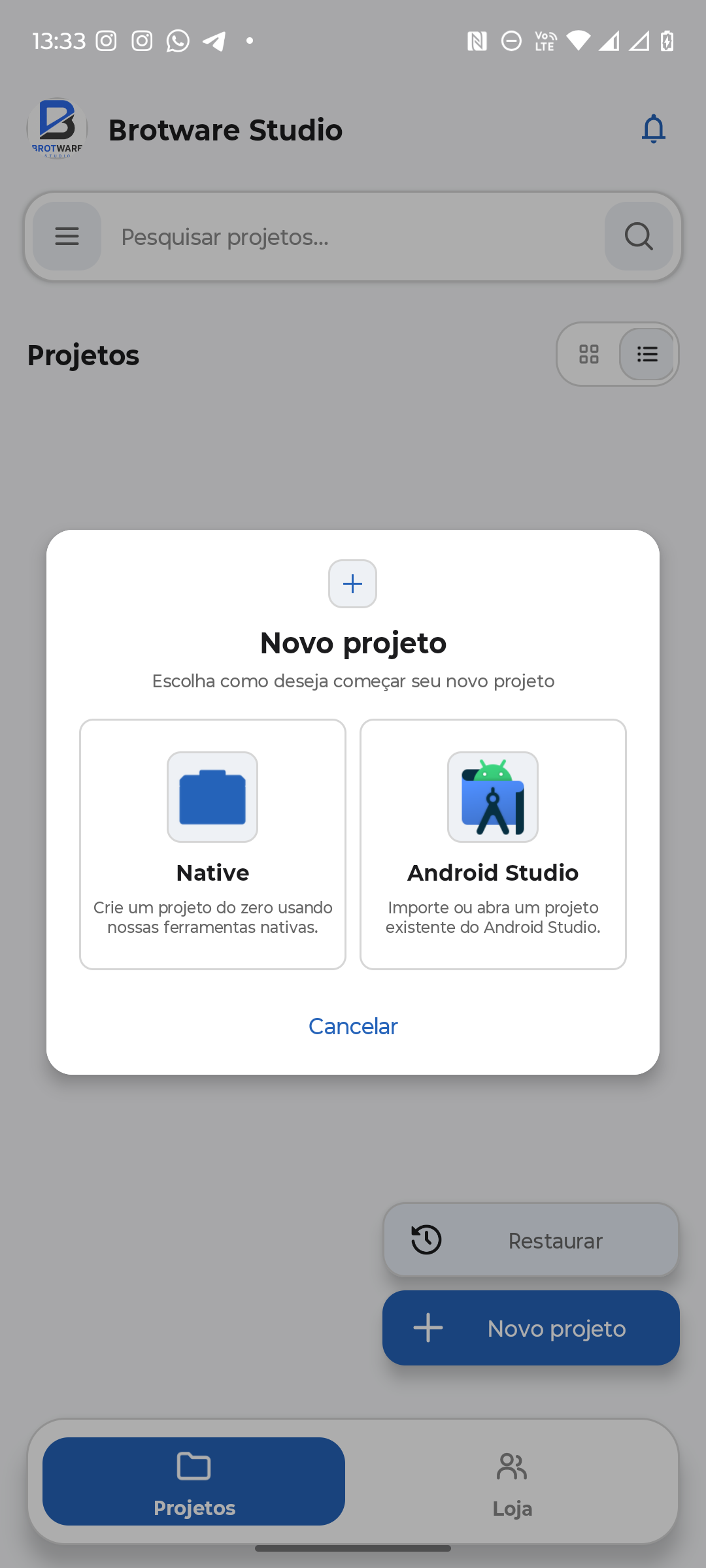This screenshot has height=1568, width=706.
Task: Select the Brotware Studio header title
Action: 225,130
